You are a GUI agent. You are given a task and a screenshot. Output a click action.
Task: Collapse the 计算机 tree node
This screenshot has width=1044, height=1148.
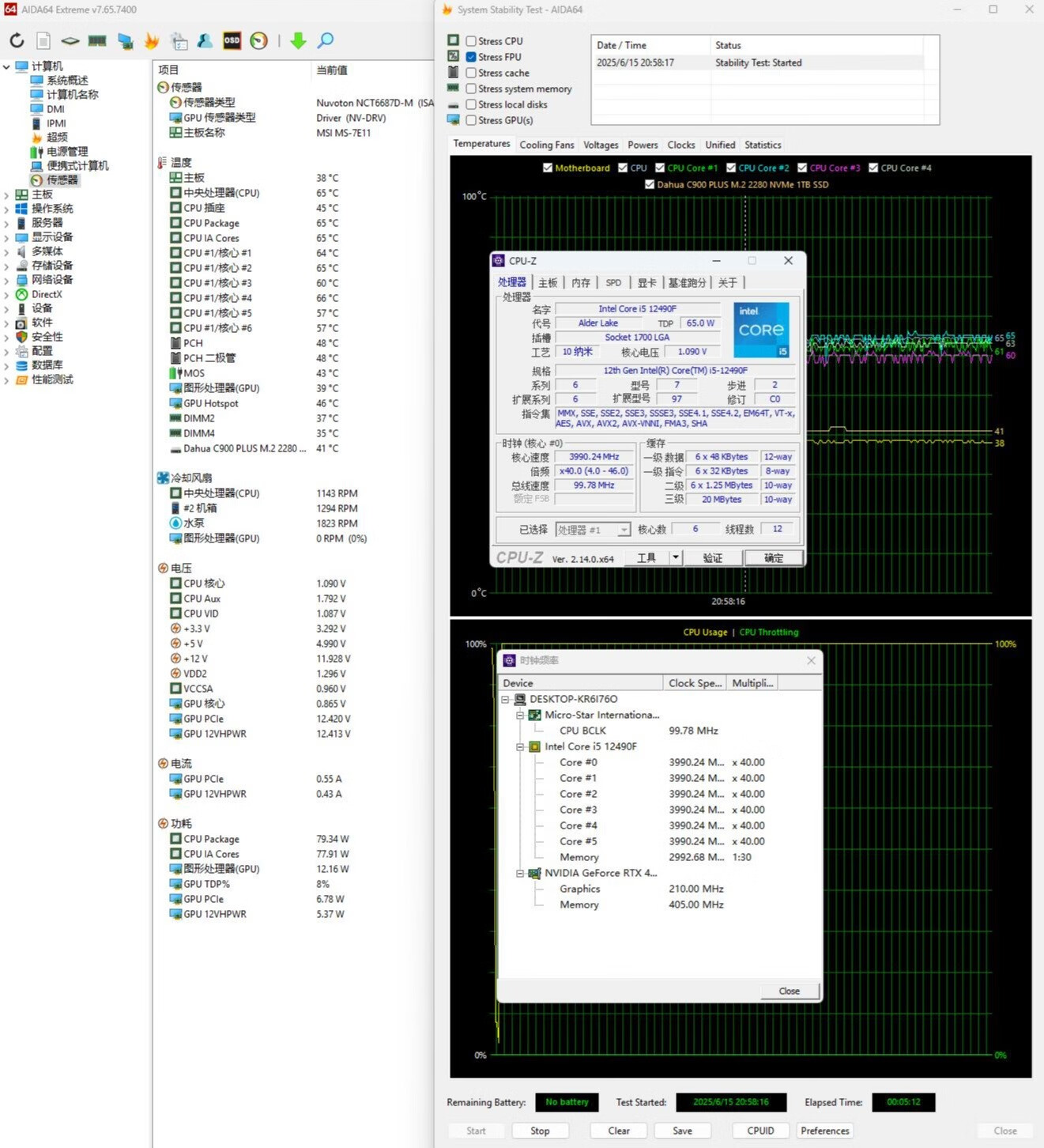click(6, 66)
